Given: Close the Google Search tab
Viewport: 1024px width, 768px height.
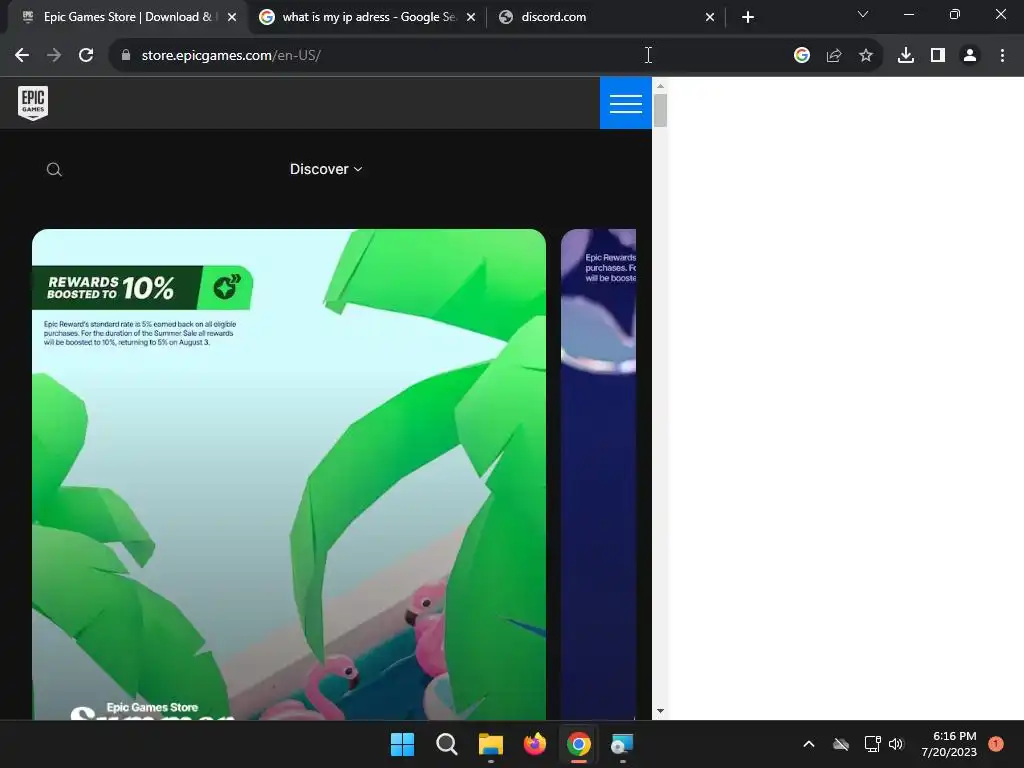Looking at the screenshot, I should [471, 17].
